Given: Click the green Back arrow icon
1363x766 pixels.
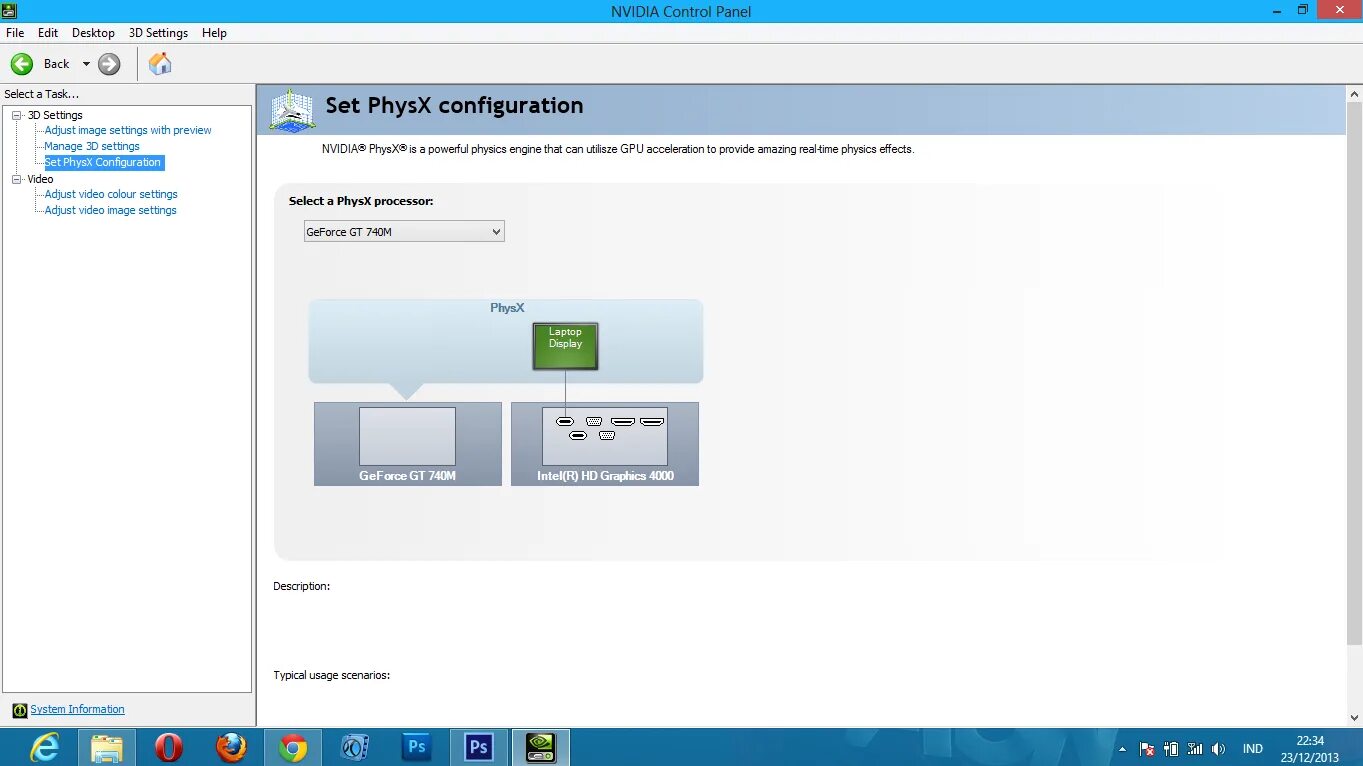Looking at the screenshot, I should tap(22, 64).
